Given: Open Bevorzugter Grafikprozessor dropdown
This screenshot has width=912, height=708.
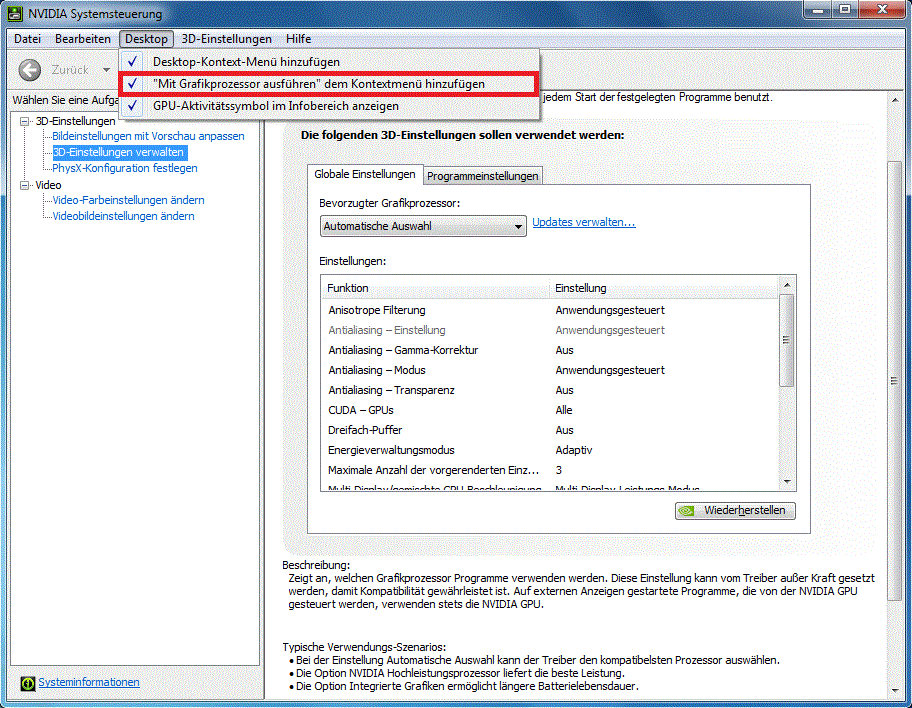Looking at the screenshot, I should (x=423, y=226).
